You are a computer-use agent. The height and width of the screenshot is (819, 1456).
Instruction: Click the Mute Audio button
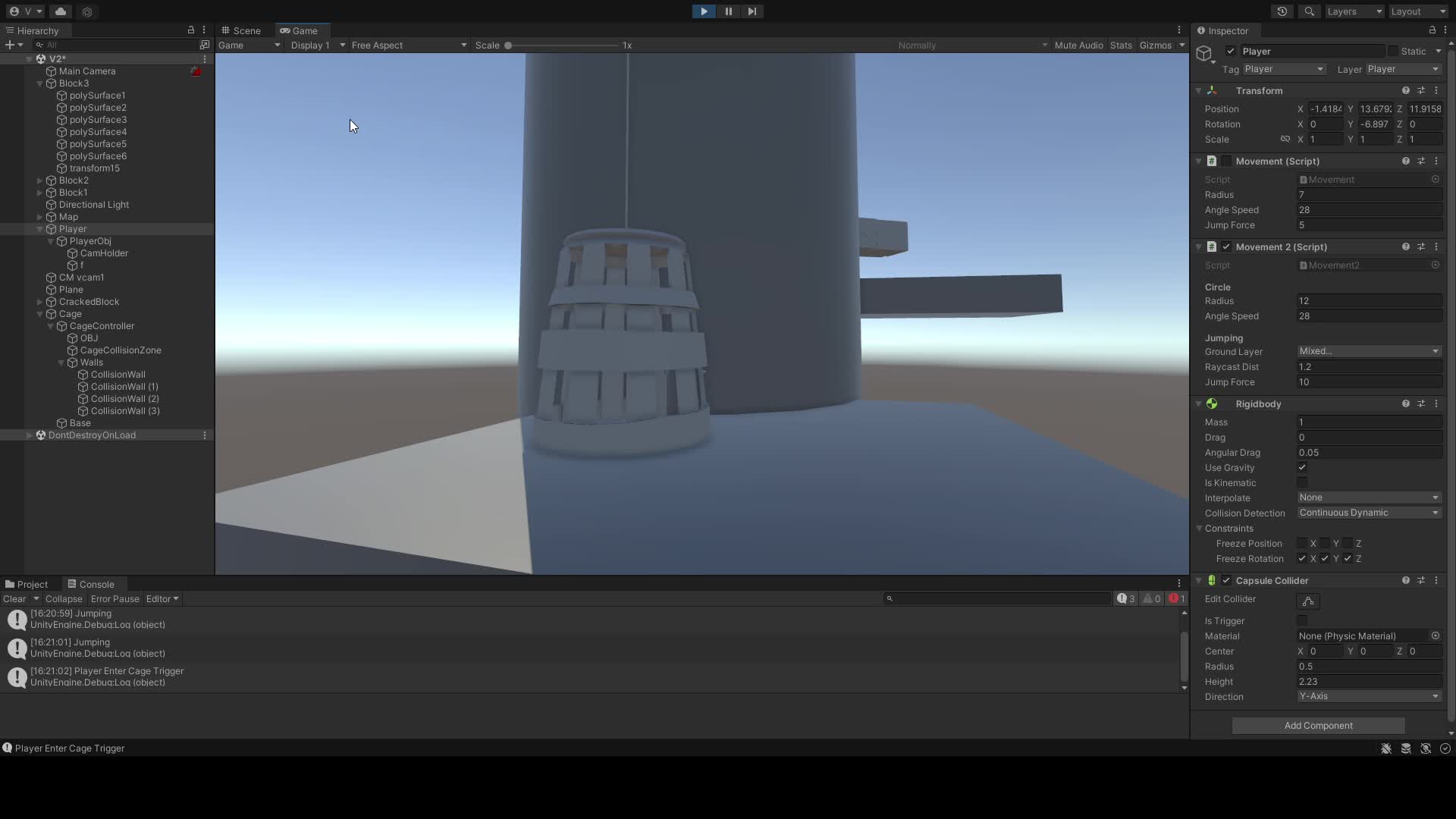point(1078,45)
